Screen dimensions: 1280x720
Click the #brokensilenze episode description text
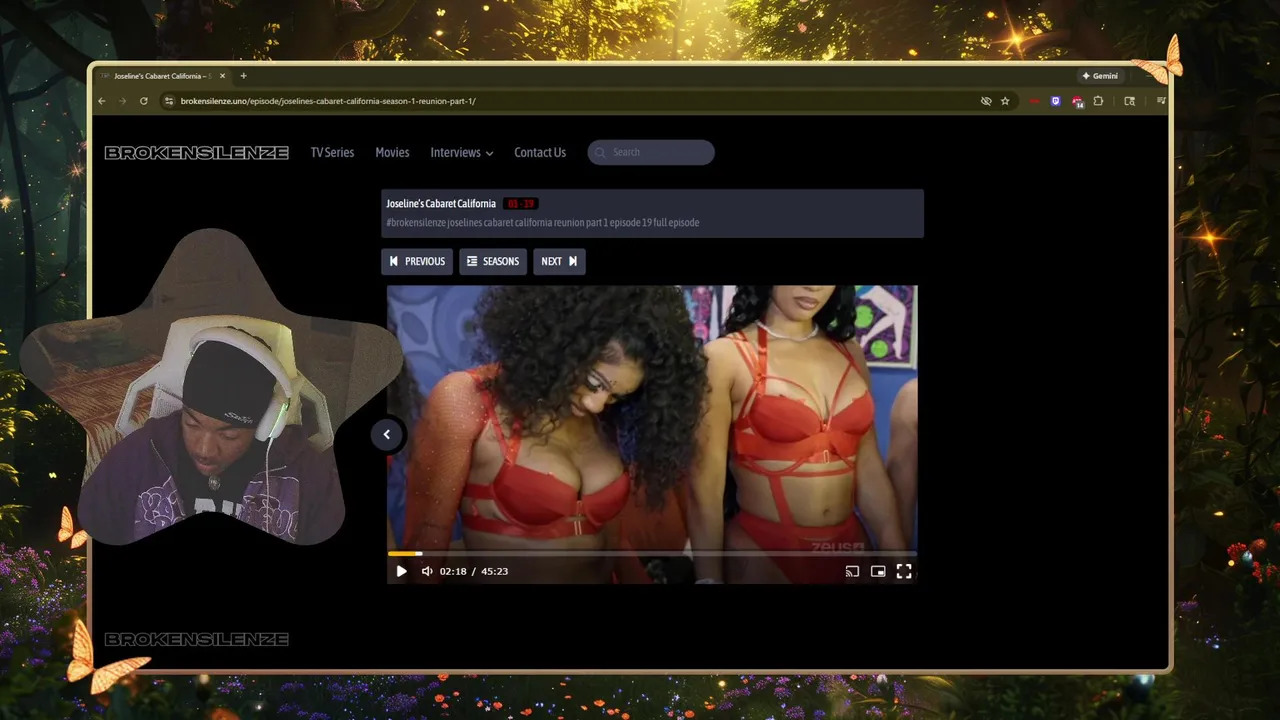(543, 222)
